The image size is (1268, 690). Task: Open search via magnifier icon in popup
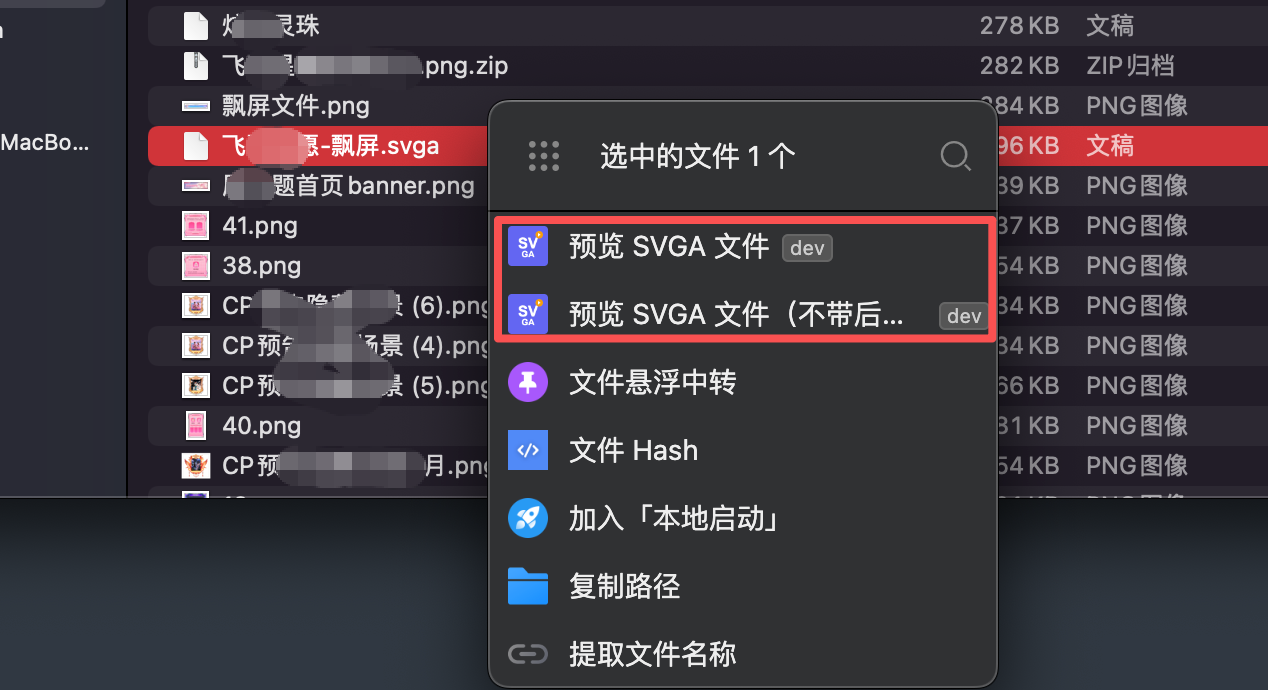[956, 156]
